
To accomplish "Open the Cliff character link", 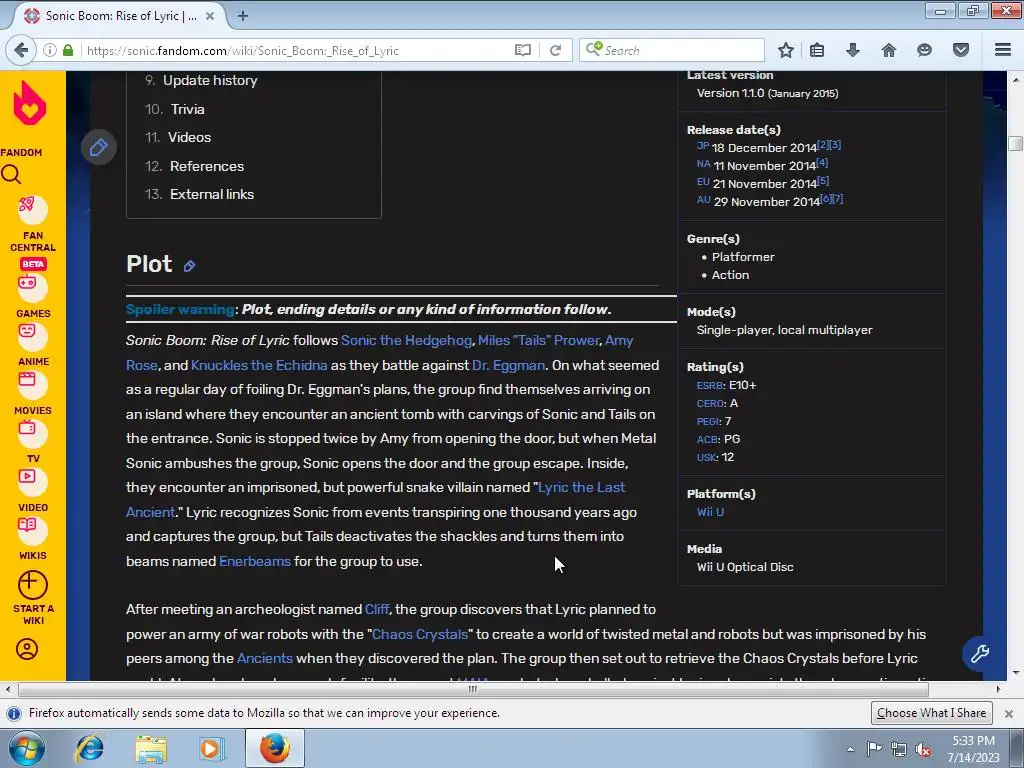I will 377,609.
